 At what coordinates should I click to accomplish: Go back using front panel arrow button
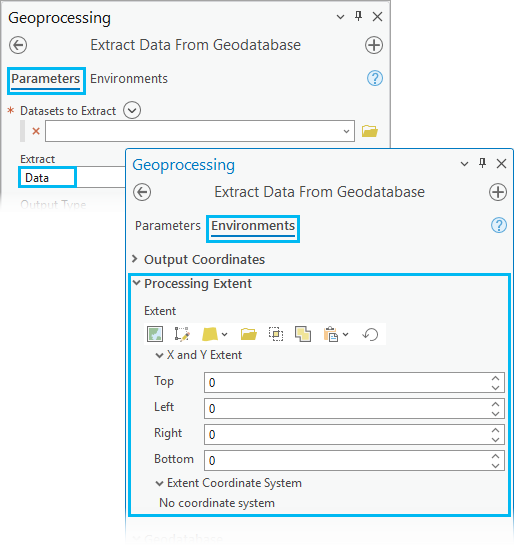[x=142, y=192]
